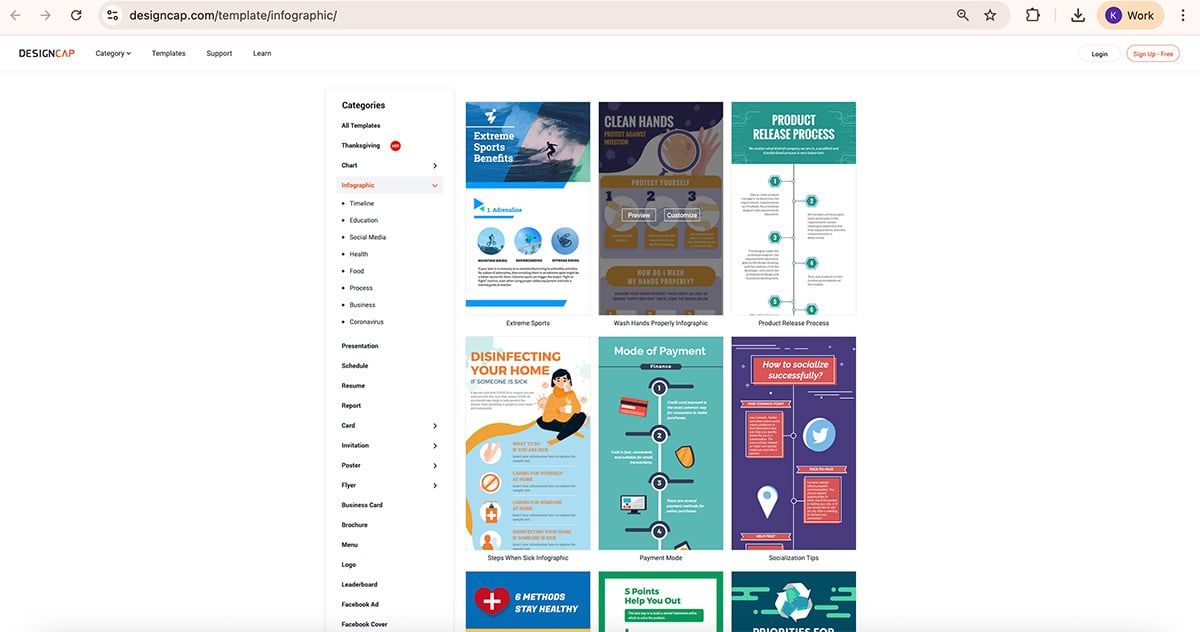The width and height of the screenshot is (1200, 632).
Task: Click the Login button
Action: [x=1099, y=53]
